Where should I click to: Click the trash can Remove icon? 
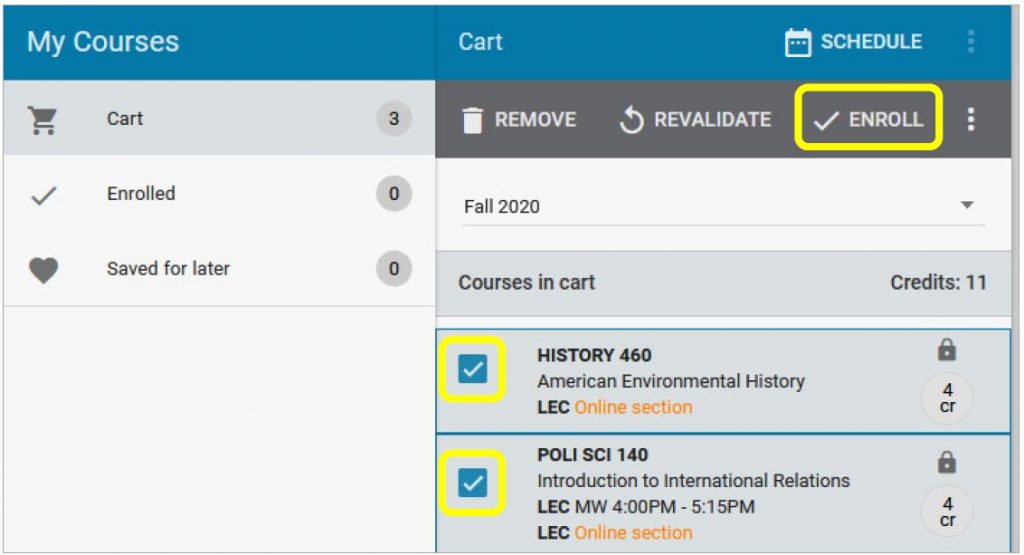pyautogui.click(x=472, y=120)
